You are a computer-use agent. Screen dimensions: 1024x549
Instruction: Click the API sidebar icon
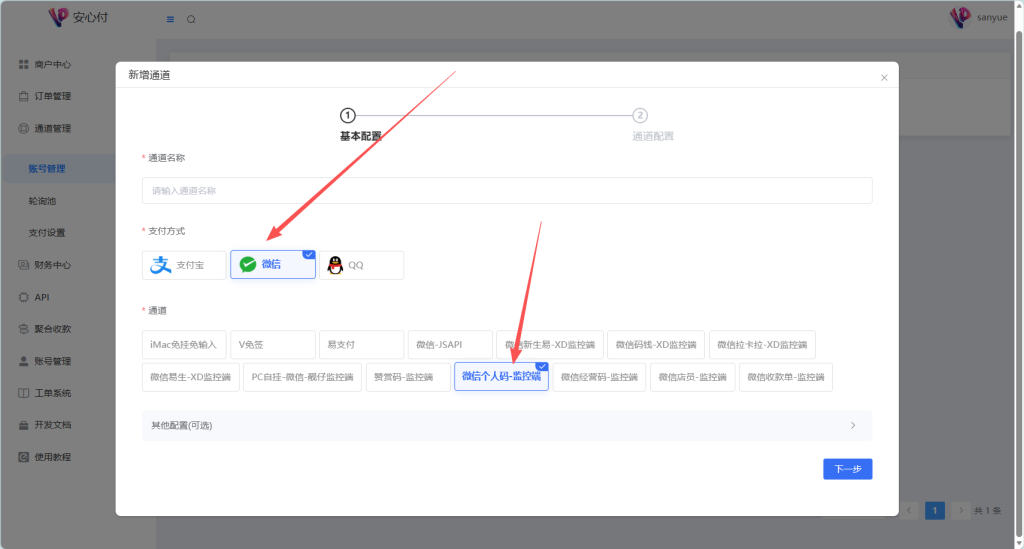(x=24, y=297)
